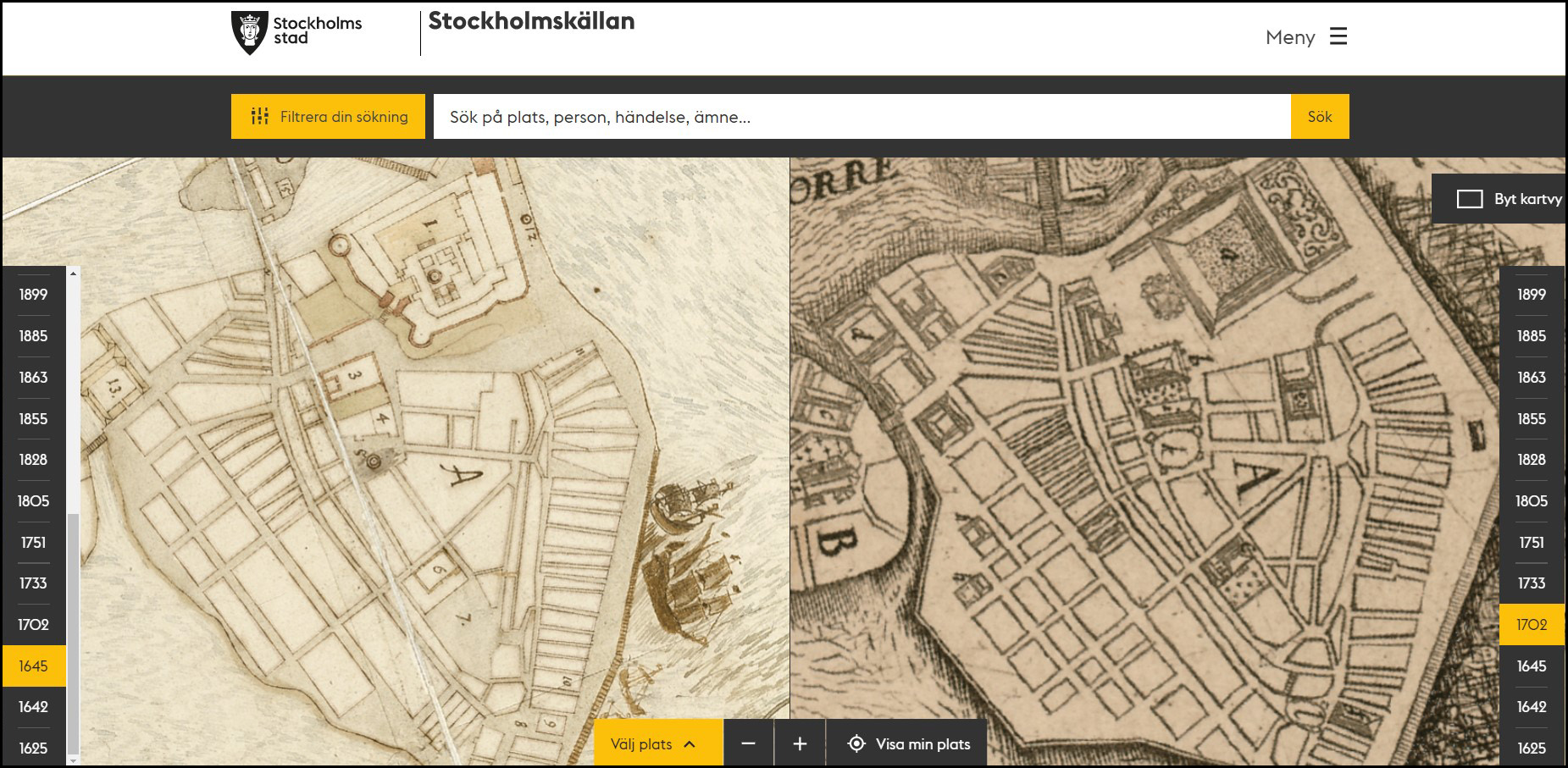Select year 1885 in left timeline
Image resolution: width=1568 pixels, height=768 pixels.
coord(34,335)
